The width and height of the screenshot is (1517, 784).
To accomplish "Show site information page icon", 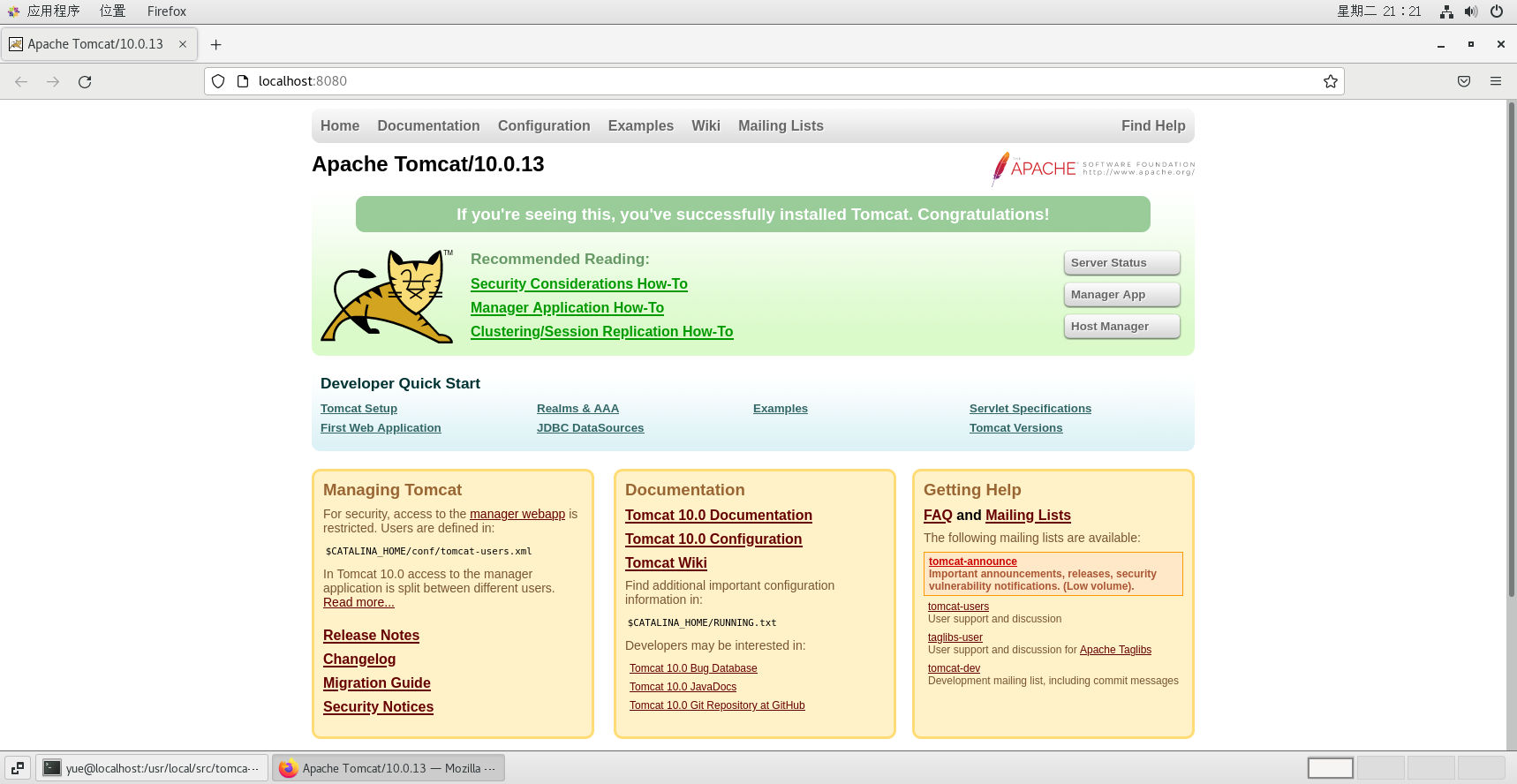I will pyautogui.click(x=243, y=81).
